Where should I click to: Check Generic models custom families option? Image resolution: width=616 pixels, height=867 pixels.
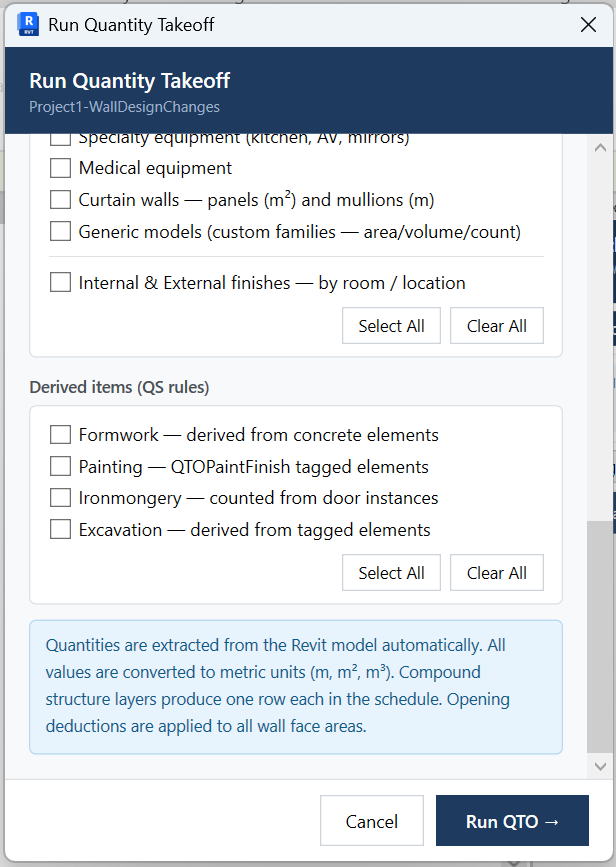[60, 231]
